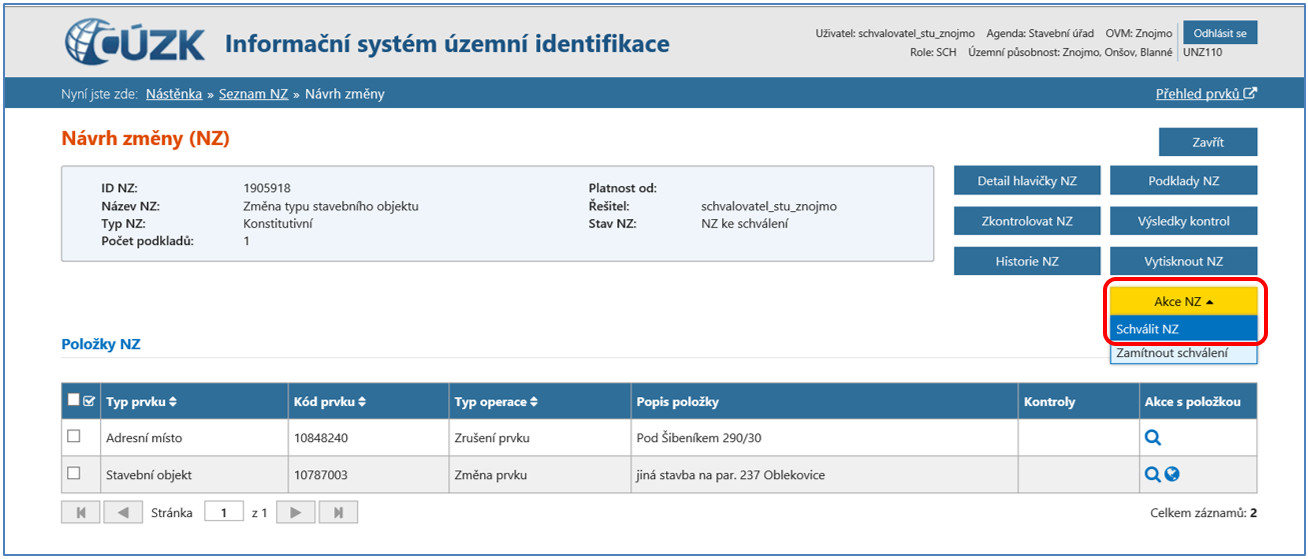Choose Zamítnout schválení menu option
The width and height of the screenshot is (1308, 559).
[1183, 354]
